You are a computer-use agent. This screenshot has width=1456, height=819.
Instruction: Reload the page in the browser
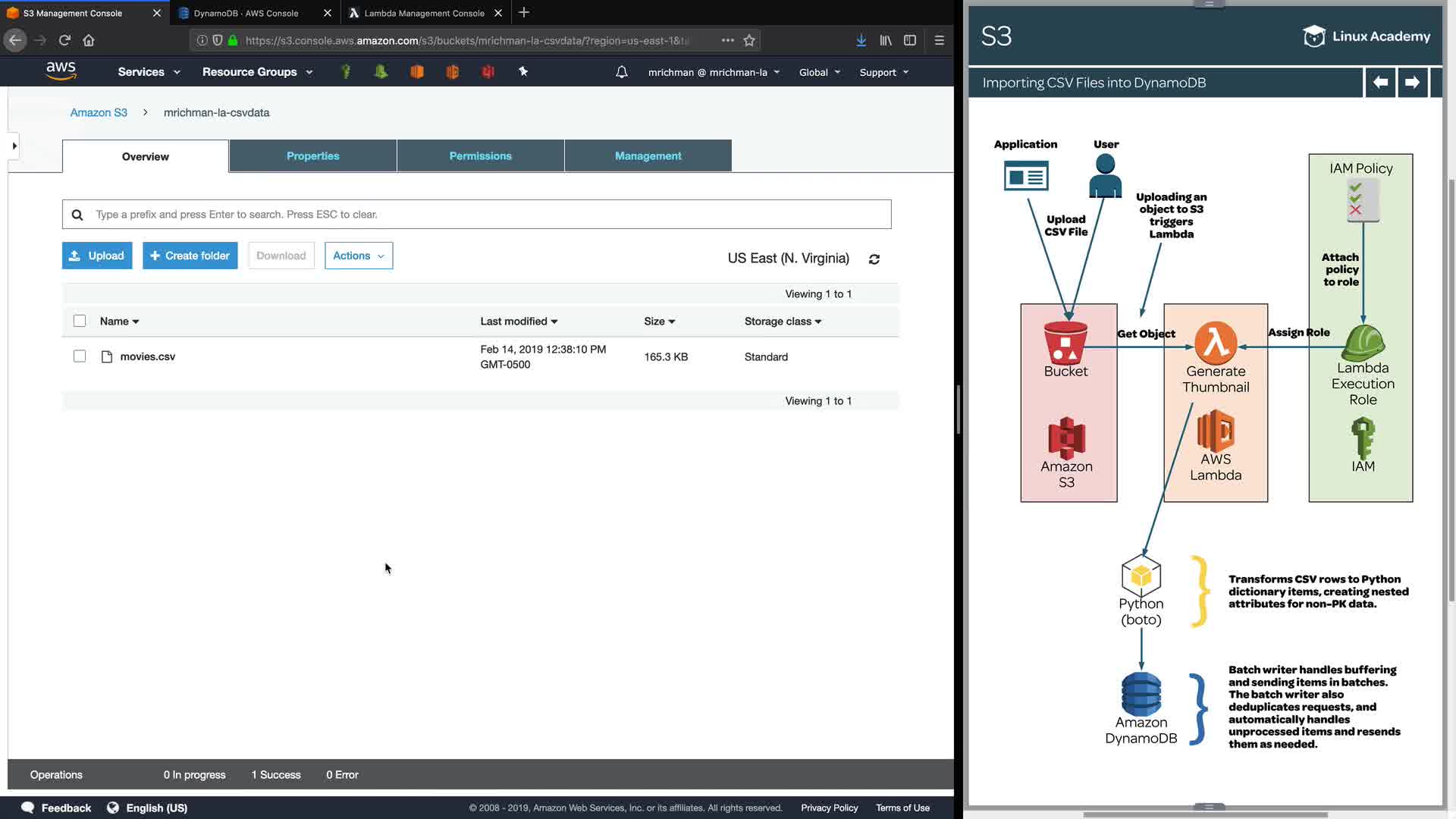(x=64, y=40)
